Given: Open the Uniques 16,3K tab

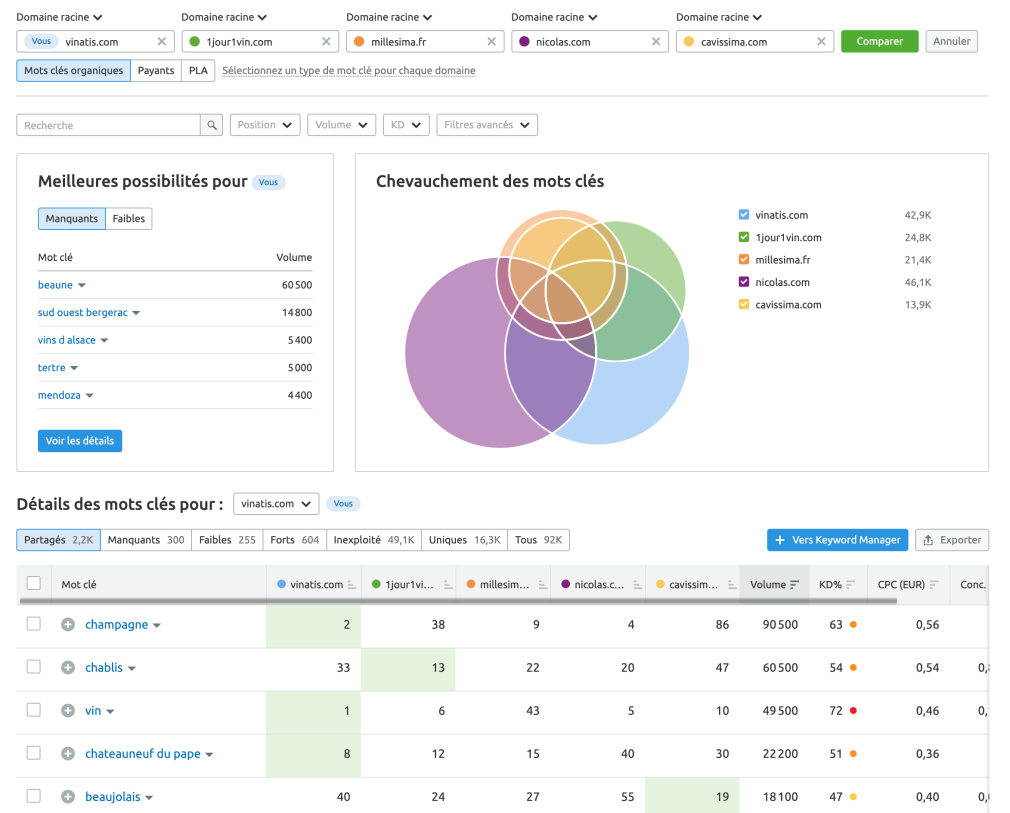Looking at the screenshot, I should point(464,540).
